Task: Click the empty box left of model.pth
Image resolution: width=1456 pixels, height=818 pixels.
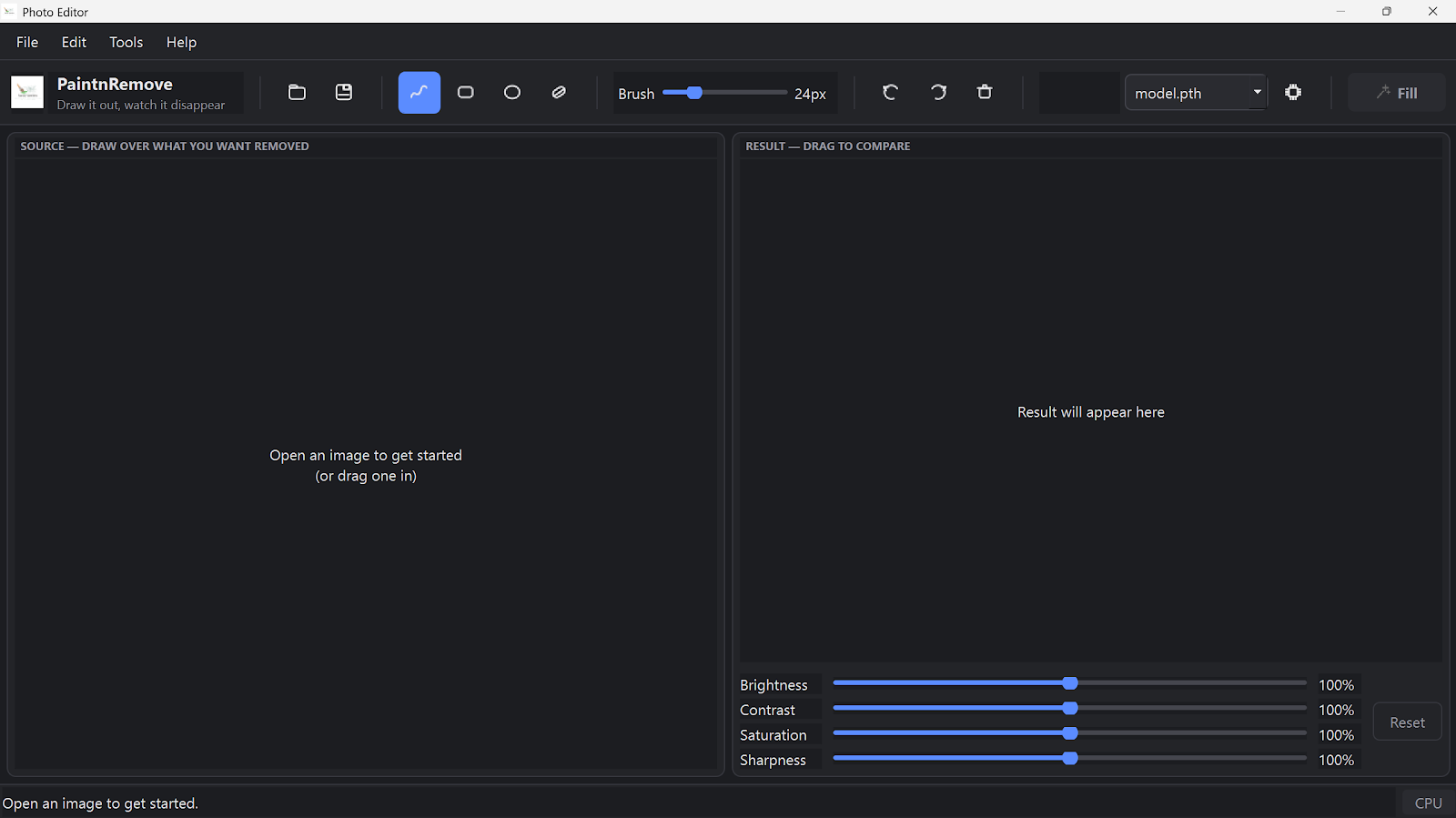Action: point(1079,93)
